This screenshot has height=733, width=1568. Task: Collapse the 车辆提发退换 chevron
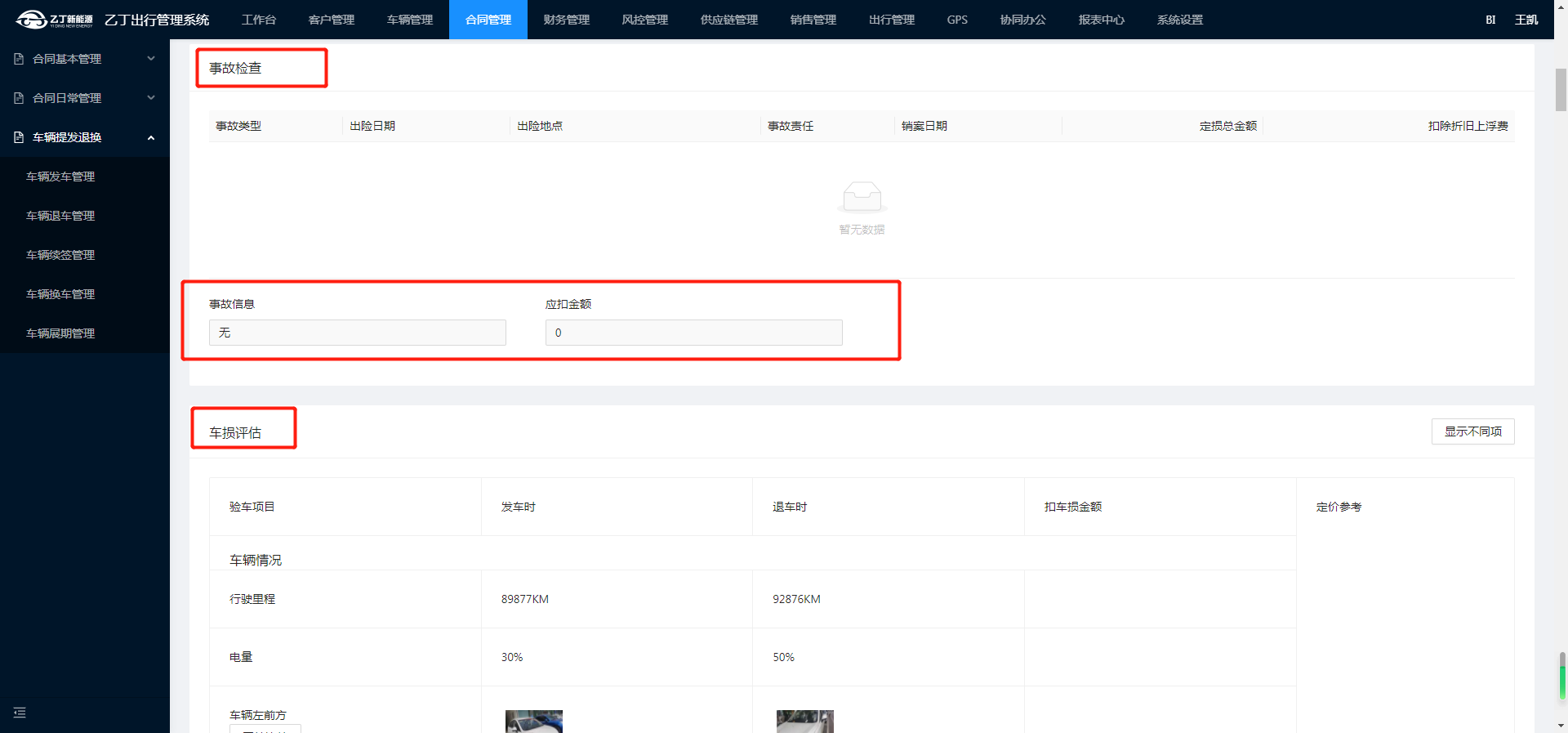[x=151, y=137]
